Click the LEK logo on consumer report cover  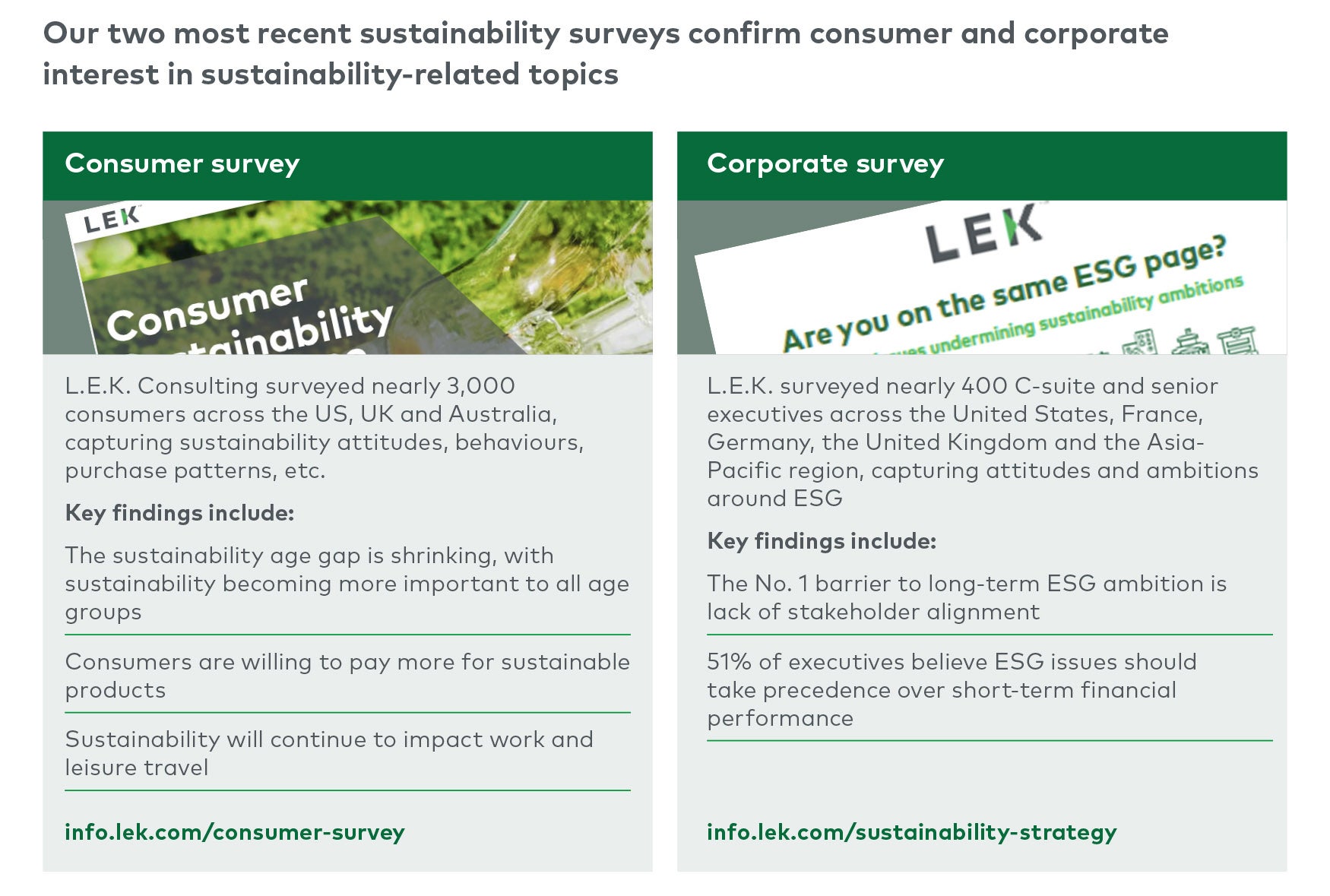point(112,220)
